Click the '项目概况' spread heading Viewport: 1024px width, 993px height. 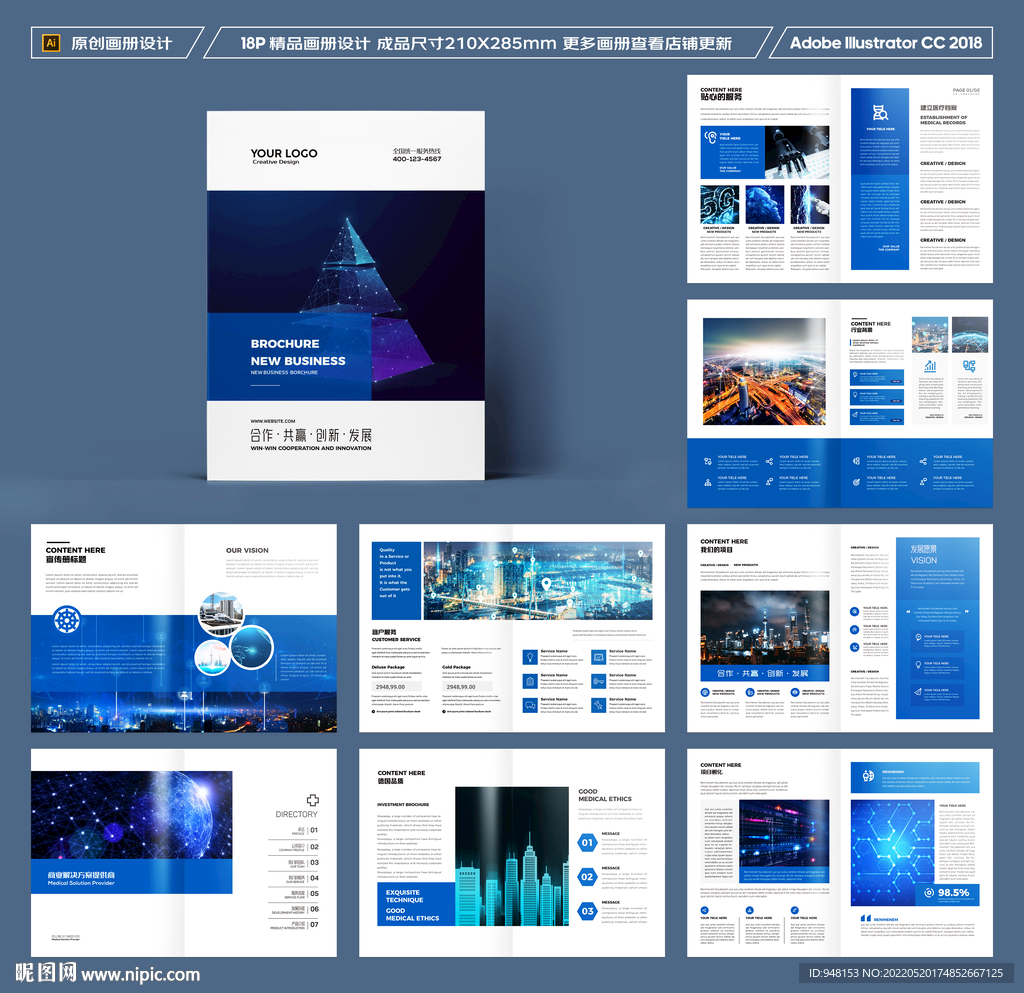point(713,772)
